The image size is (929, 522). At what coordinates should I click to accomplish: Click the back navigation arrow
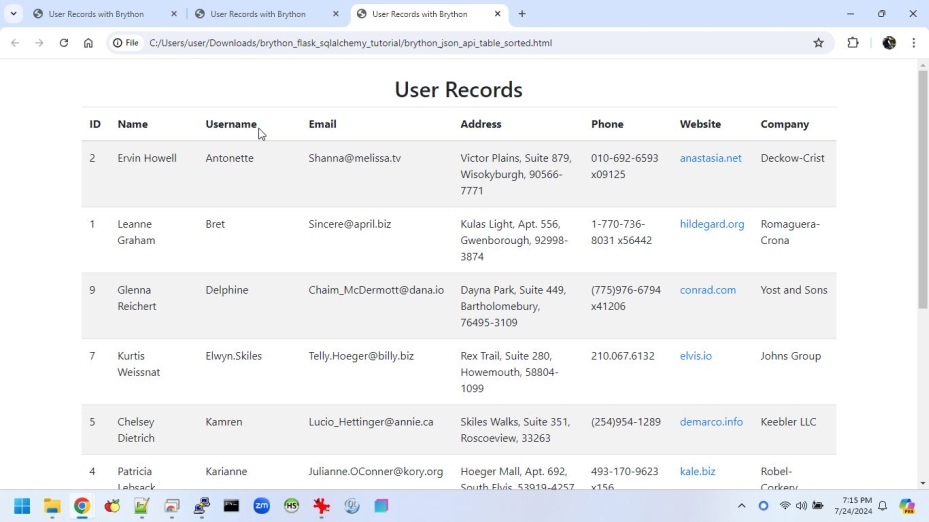point(15,43)
